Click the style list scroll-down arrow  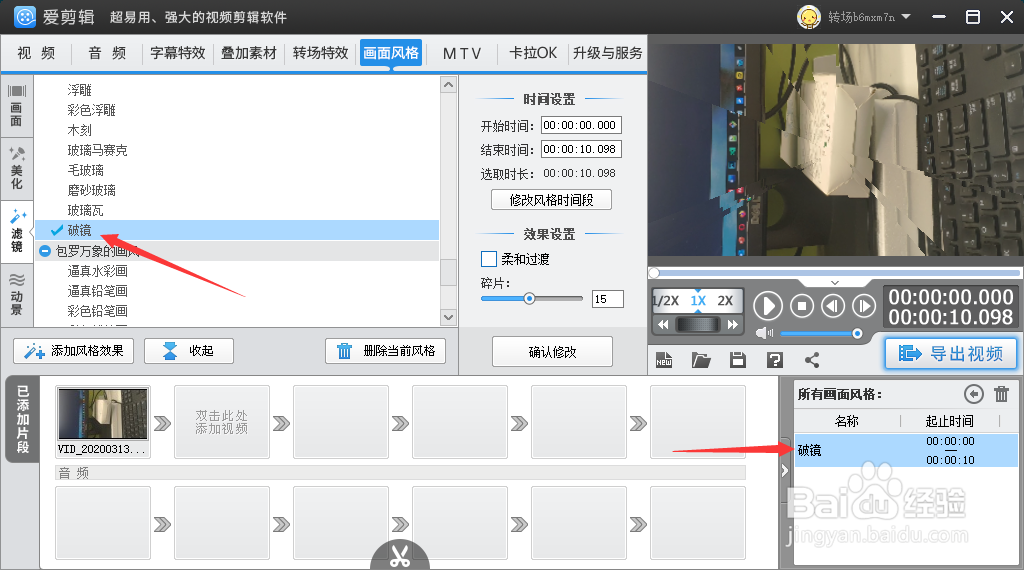point(449,317)
